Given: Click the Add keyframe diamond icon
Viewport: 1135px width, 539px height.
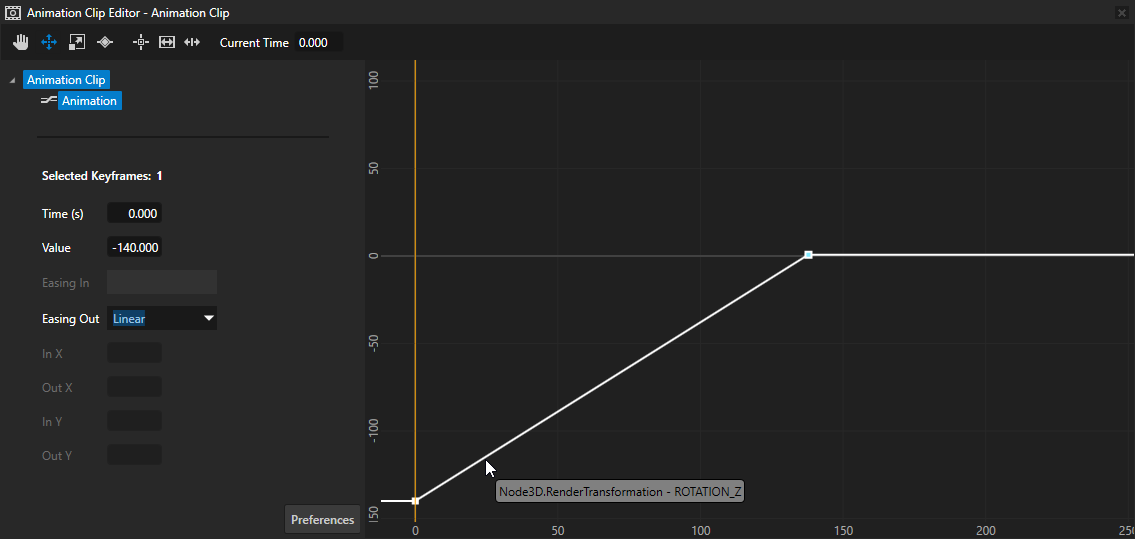Looking at the screenshot, I should pos(104,42).
